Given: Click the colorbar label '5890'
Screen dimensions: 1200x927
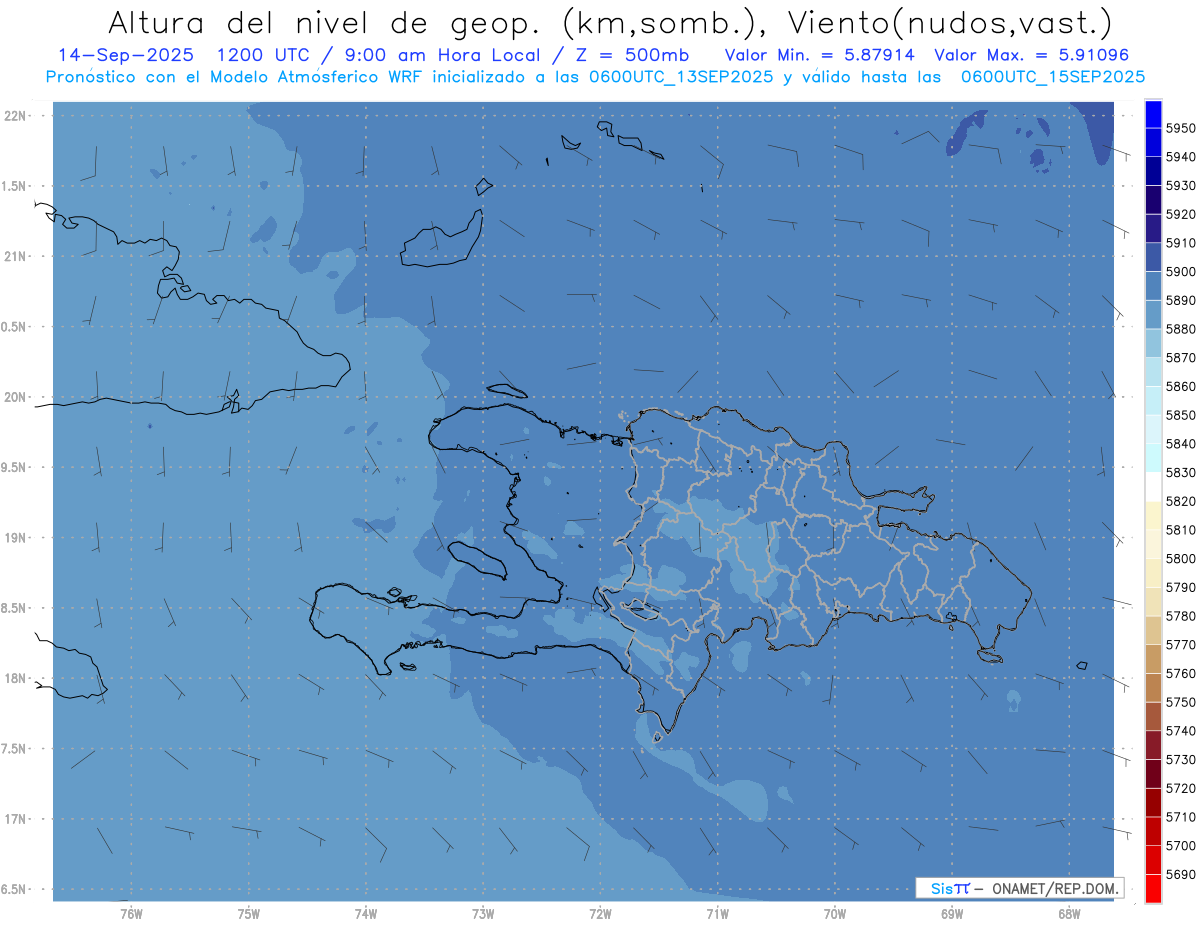Looking at the screenshot, I should (1181, 300).
